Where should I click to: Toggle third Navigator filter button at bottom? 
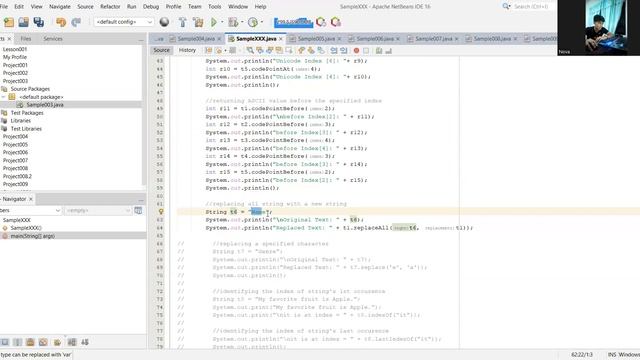pos(30,342)
